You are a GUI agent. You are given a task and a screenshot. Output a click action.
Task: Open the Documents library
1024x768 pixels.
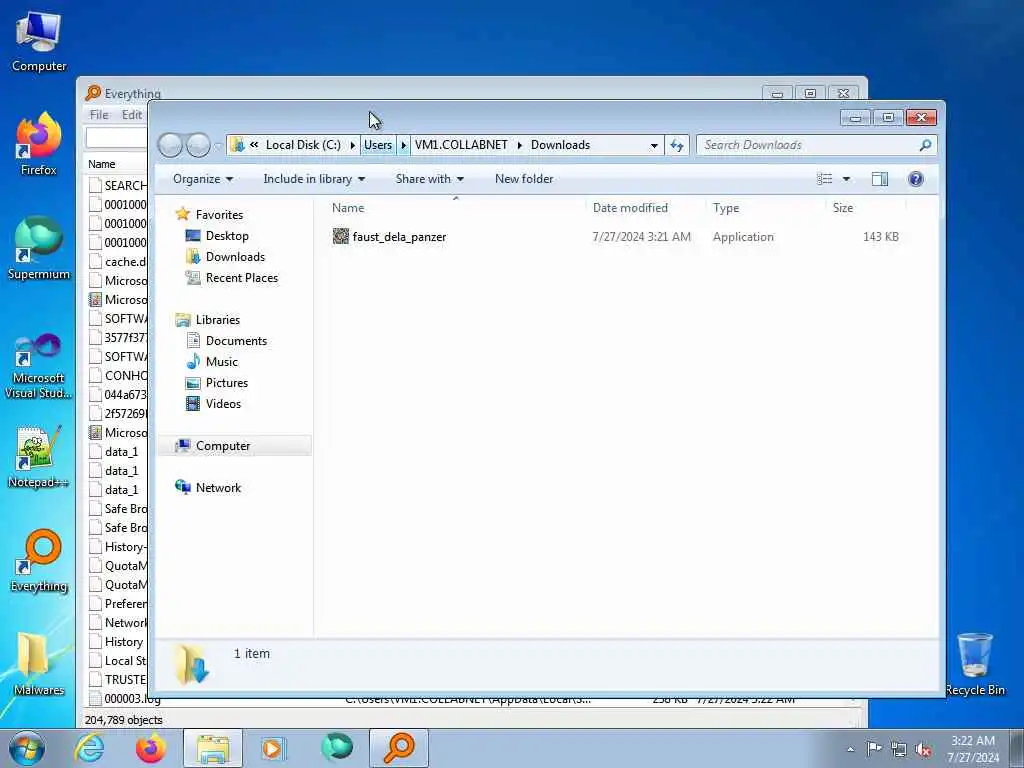pos(226,340)
